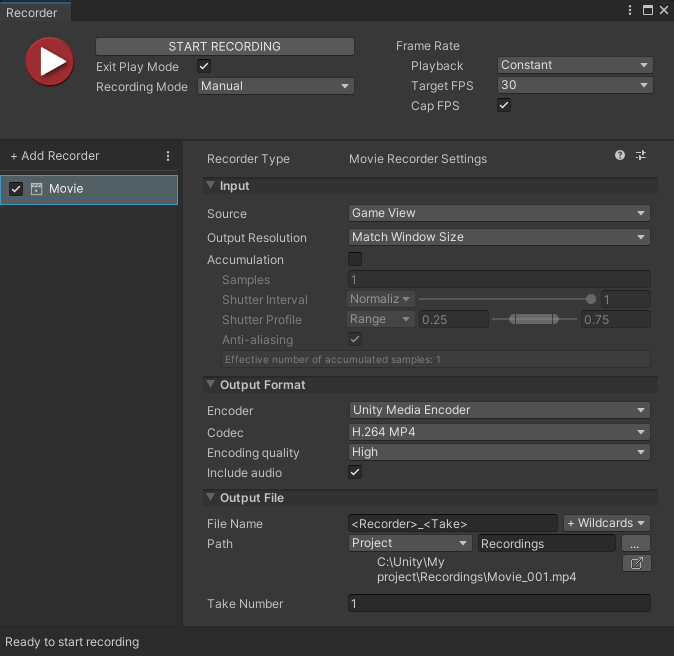Image resolution: width=674 pixels, height=656 pixels.
Task: Collapse the Output Format section
Action: pos(211,384)
